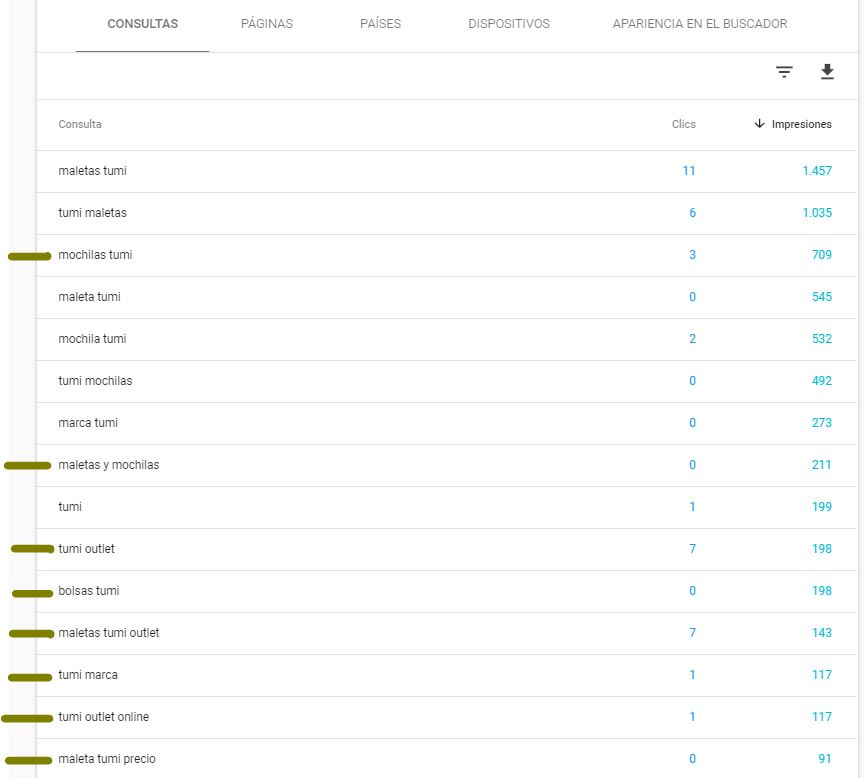
Task: Select 'maletas tumi outlet' query
Action: coord(109,633)
